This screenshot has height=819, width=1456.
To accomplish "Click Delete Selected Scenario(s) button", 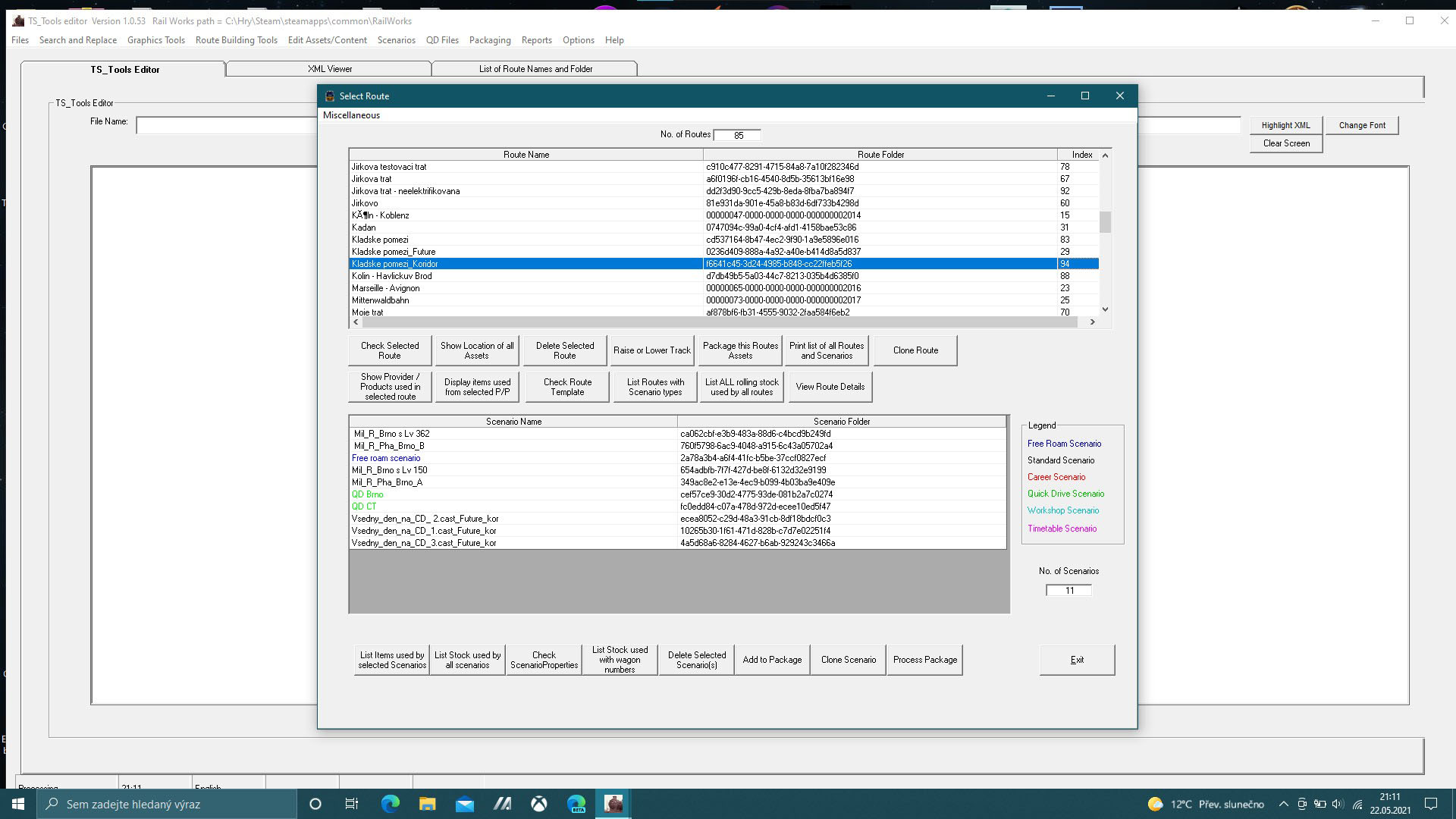I will [x=696, y=660].
